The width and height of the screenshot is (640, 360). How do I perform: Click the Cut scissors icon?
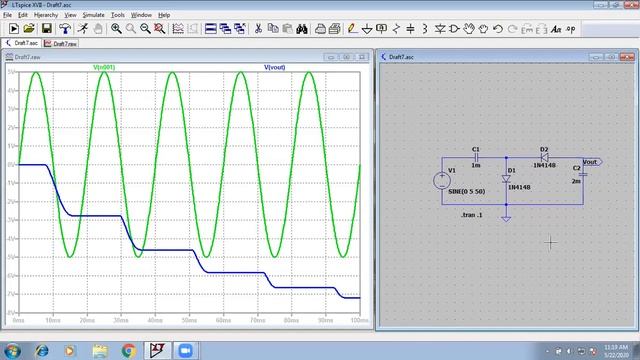click(258, 29)
